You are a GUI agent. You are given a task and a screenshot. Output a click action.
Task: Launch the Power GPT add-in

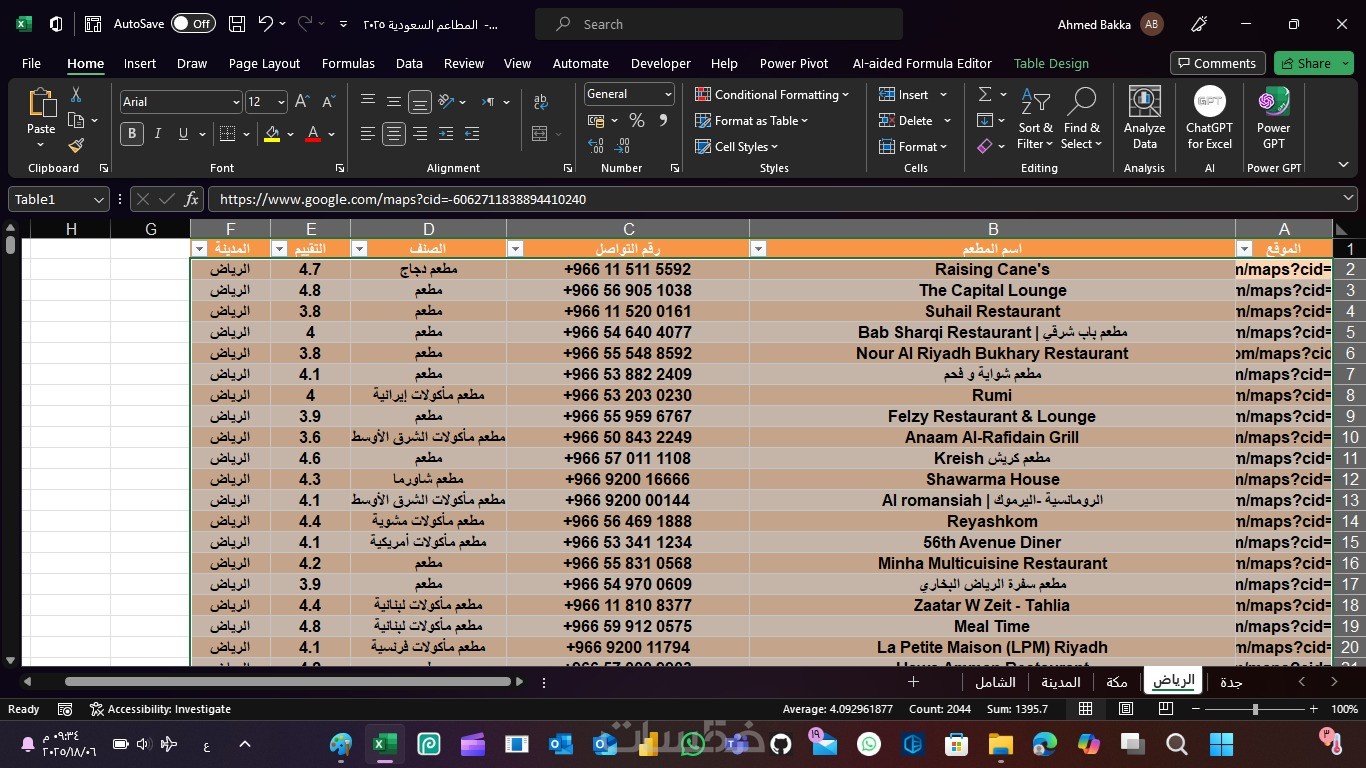(x=1273, y=118)
